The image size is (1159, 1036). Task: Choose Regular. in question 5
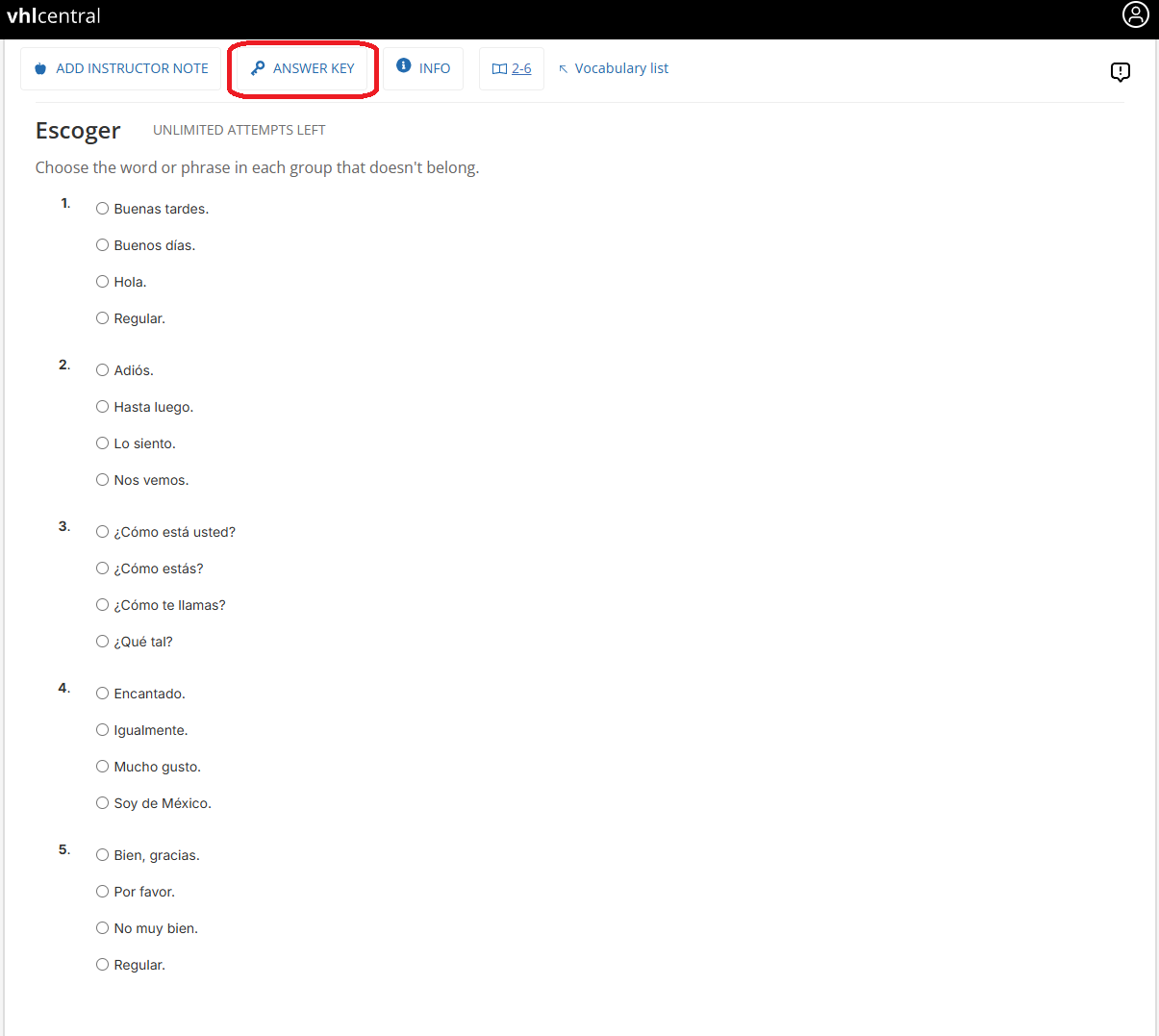[x=102, y=965]
